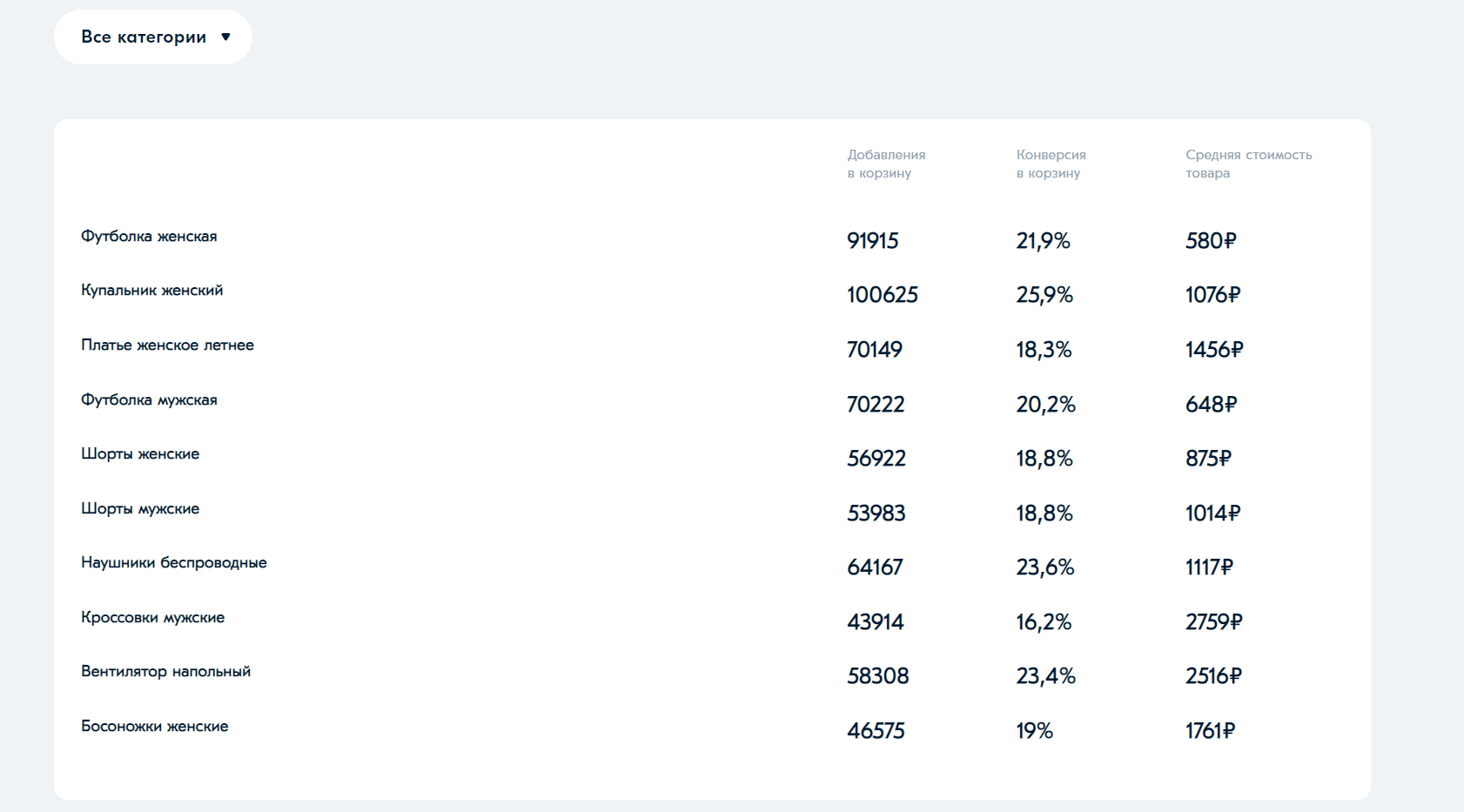Choose Шорты мужские in the list

point(140,509)
